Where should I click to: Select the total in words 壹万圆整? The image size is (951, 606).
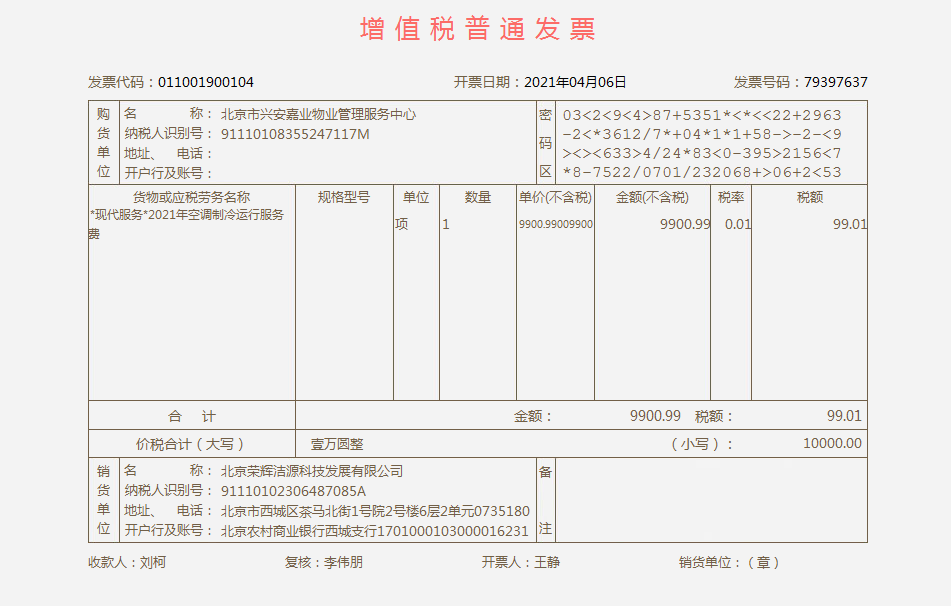click(337, 444)
